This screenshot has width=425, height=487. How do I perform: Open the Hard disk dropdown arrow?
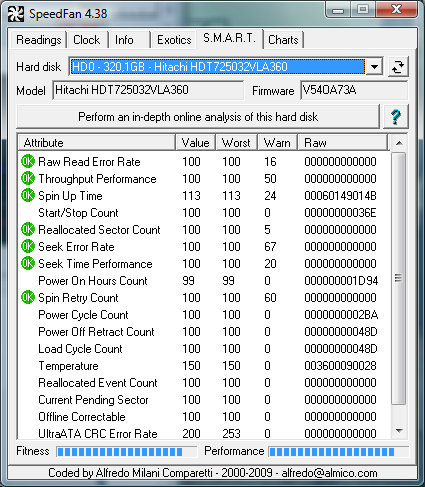click(x=374, y=67)
